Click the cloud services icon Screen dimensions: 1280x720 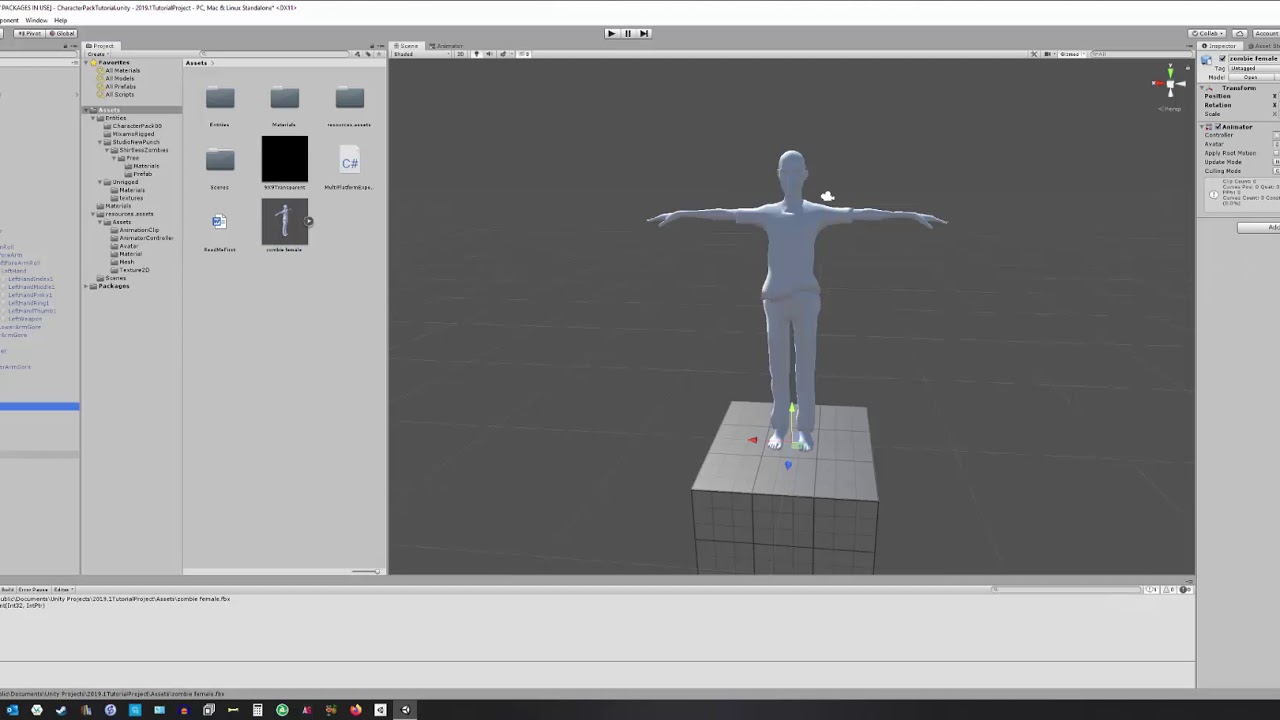coord(1240,33)
